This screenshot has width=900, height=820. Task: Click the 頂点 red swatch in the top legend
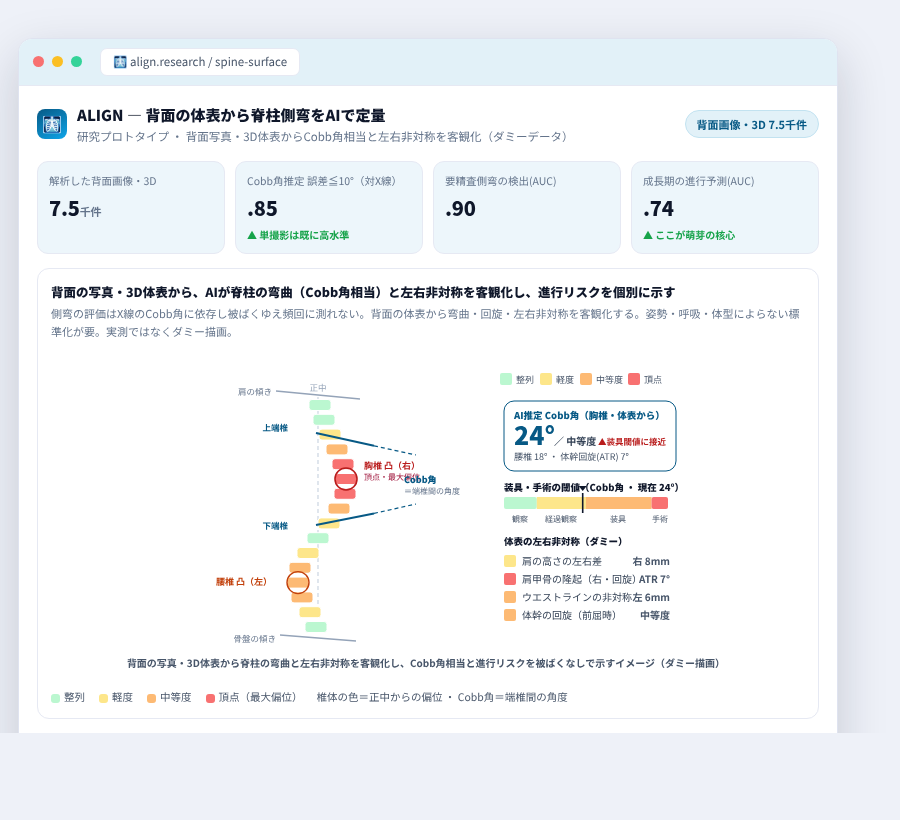(x=634, y=379)
